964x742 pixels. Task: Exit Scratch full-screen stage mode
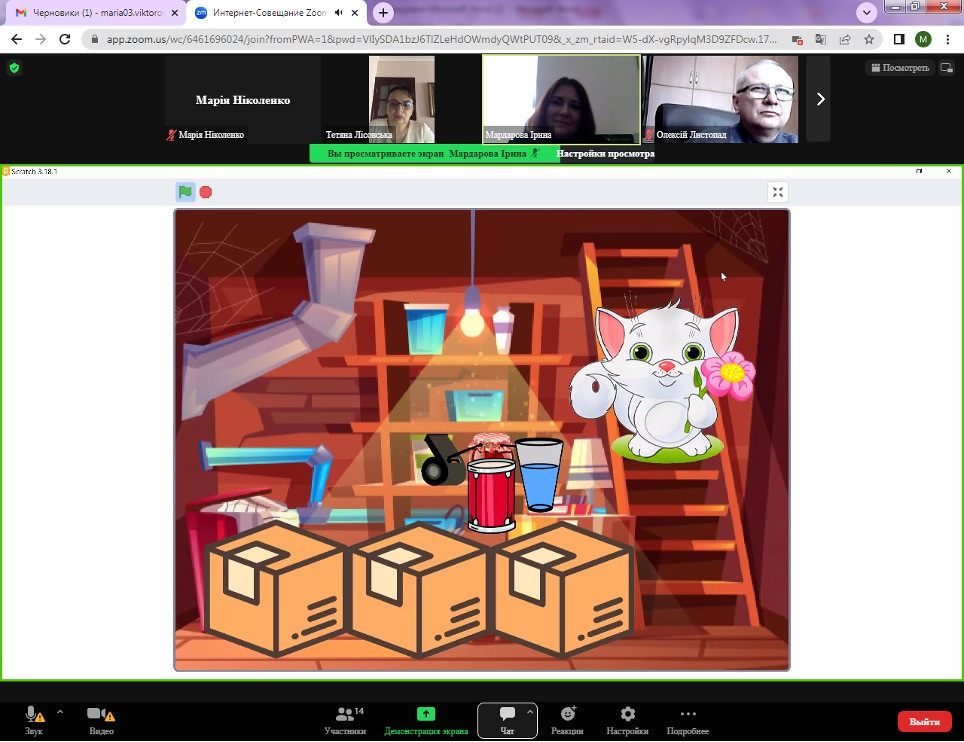click(778, 192)
